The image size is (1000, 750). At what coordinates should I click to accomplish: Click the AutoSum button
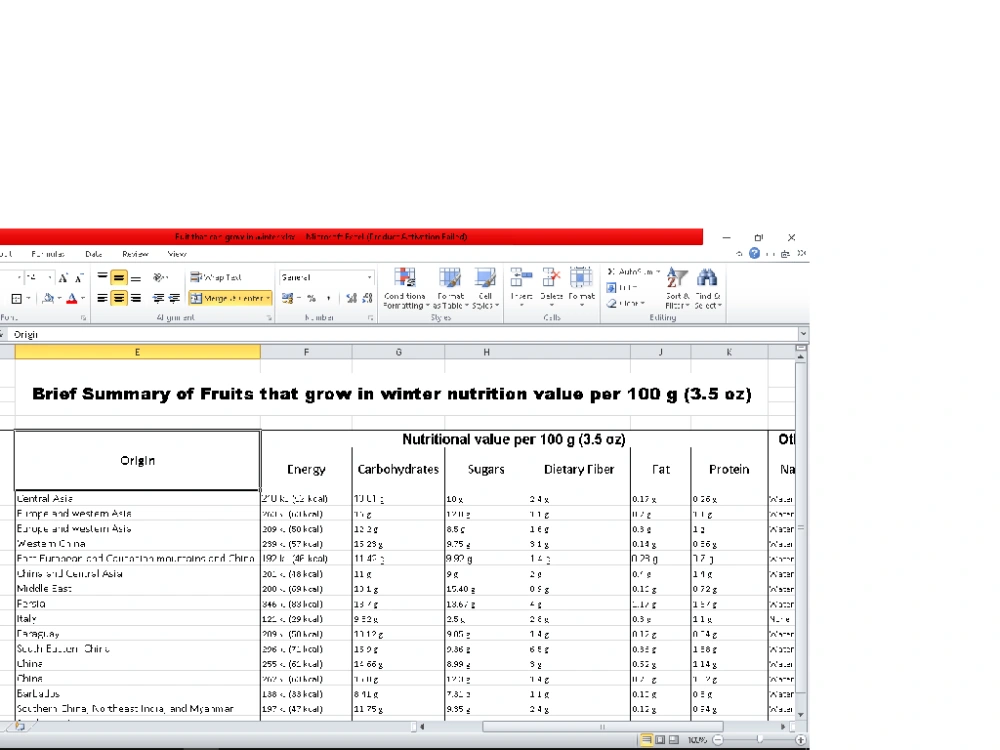(629, 272)
